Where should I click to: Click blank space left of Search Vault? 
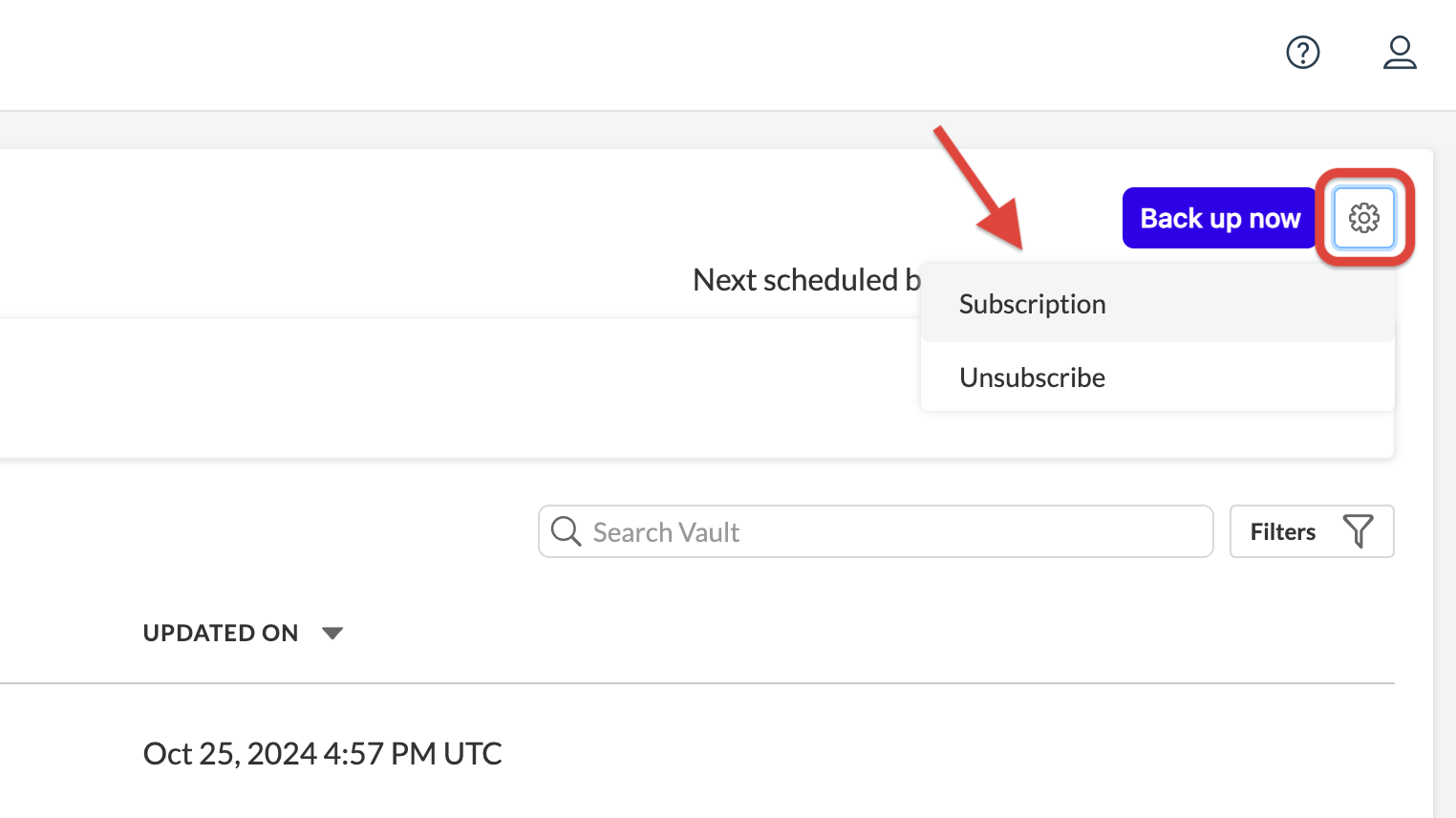(287, 531)
